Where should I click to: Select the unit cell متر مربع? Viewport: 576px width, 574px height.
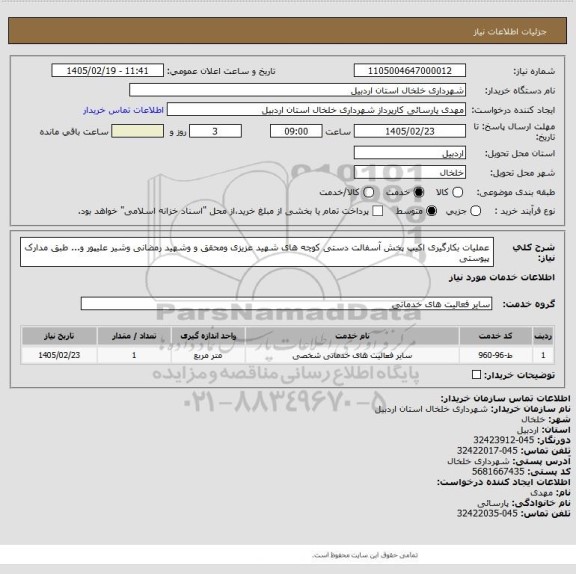(208, 355)
